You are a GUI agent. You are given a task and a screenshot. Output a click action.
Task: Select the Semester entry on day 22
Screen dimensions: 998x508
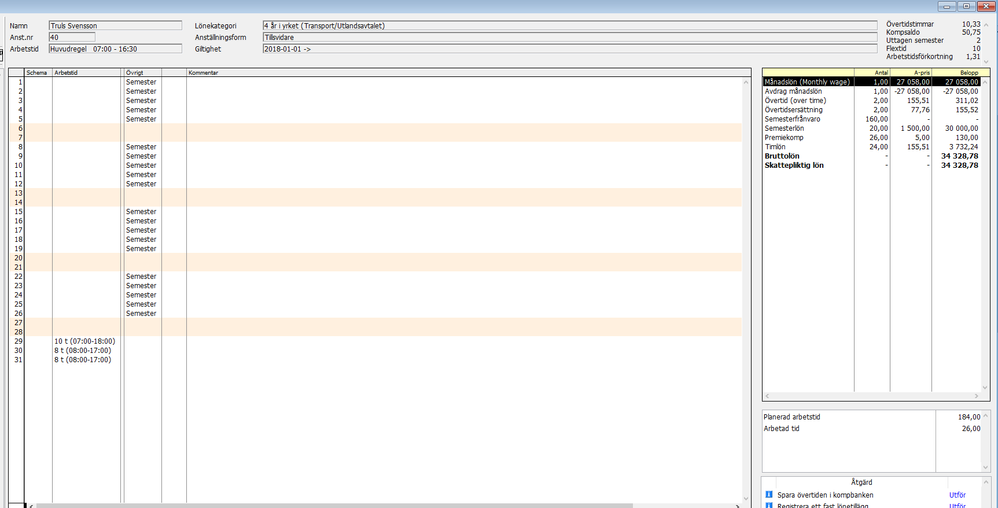tap(141, 277)
